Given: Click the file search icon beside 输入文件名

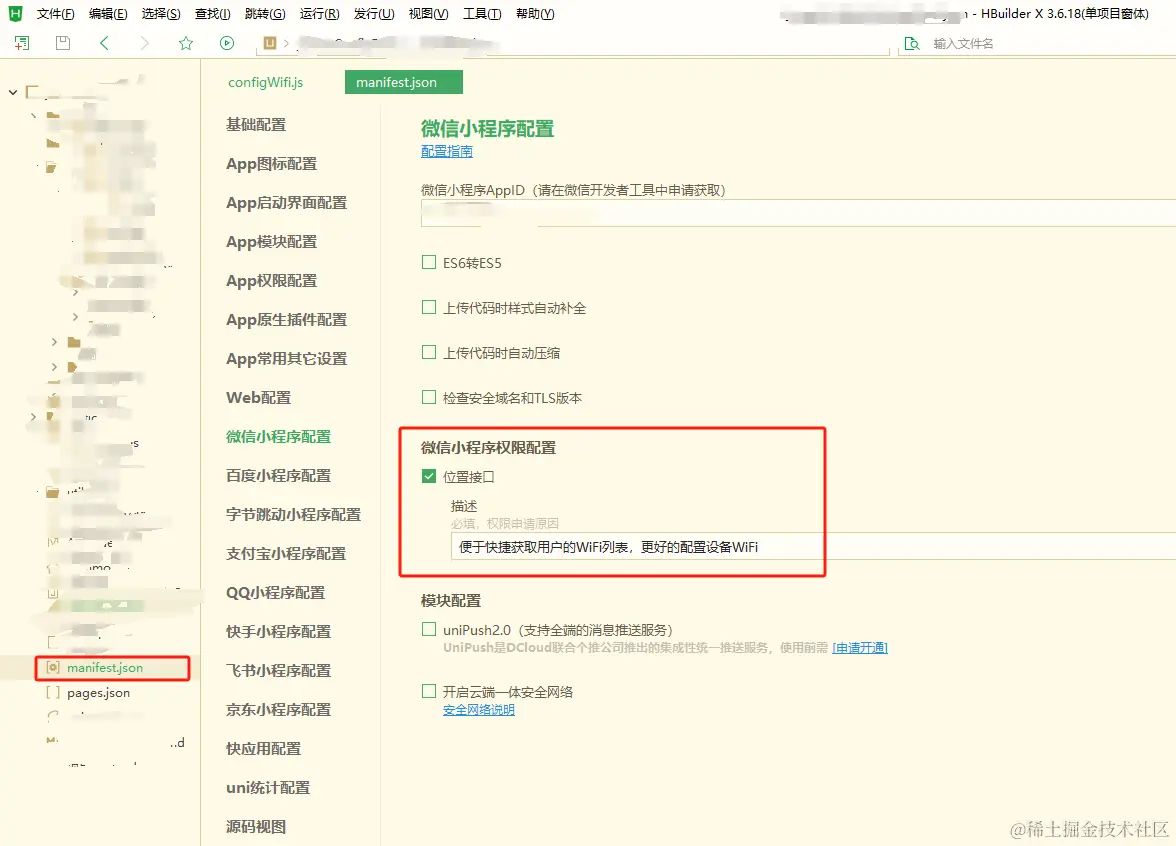Looking at the screenshot, I should [x=912, y=44].
